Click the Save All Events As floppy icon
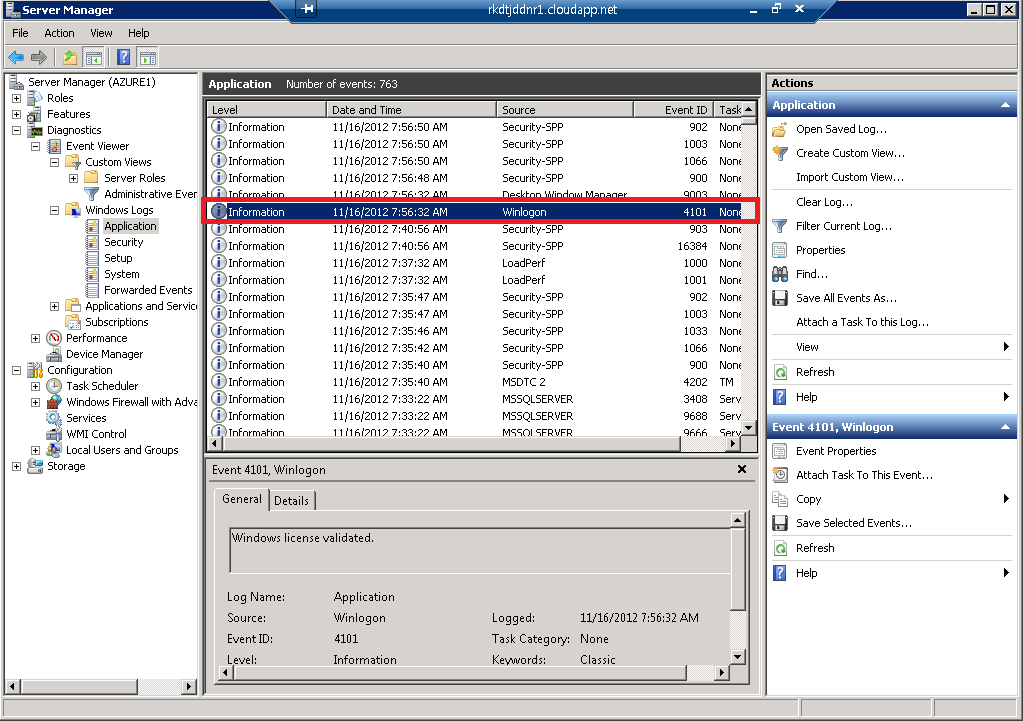 (780, 298)
